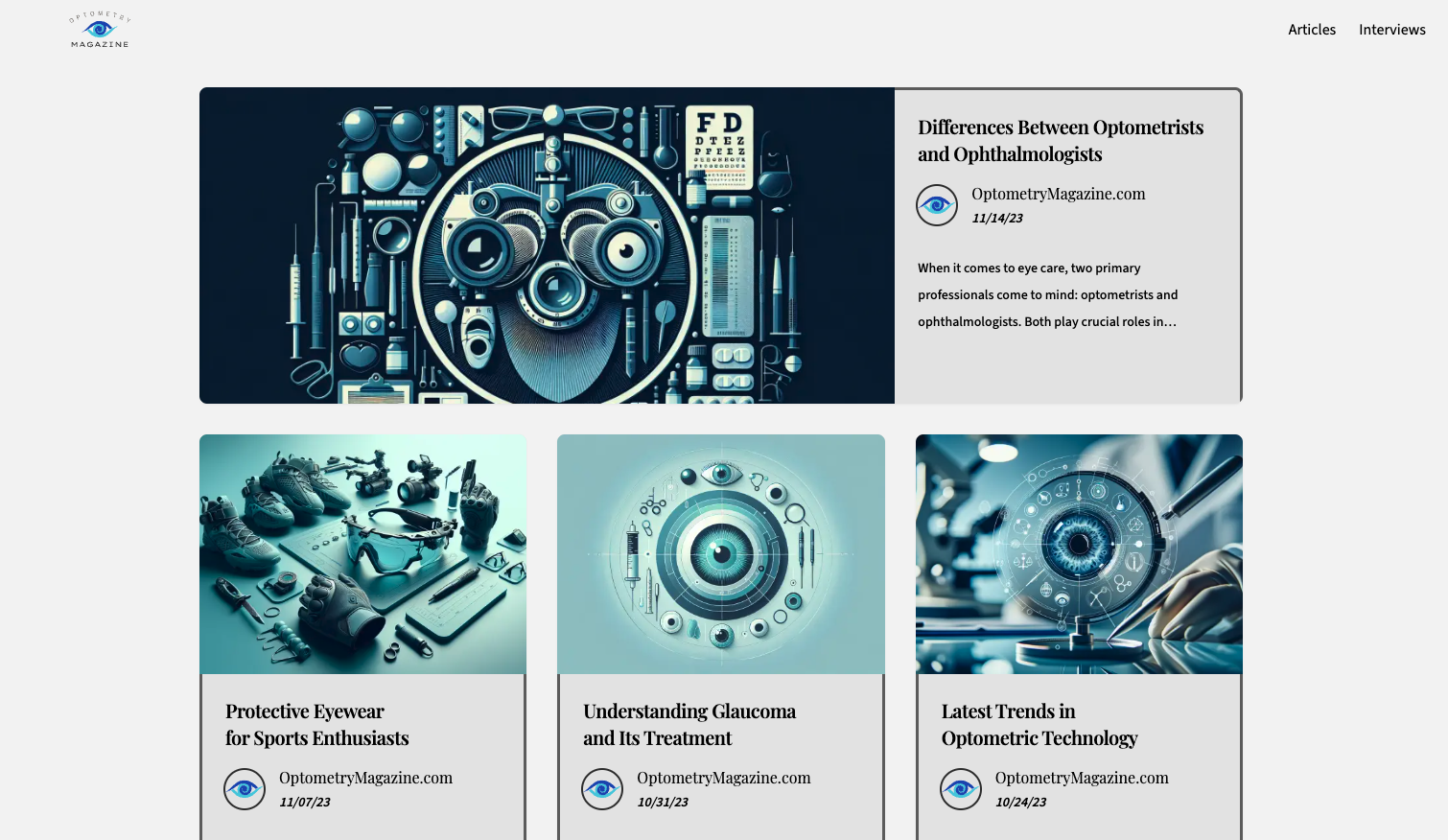Click the sports goggles article thumbnail
Viewport: 1448px width, 840px height.
pyautogui.click(x=362, y=554)
